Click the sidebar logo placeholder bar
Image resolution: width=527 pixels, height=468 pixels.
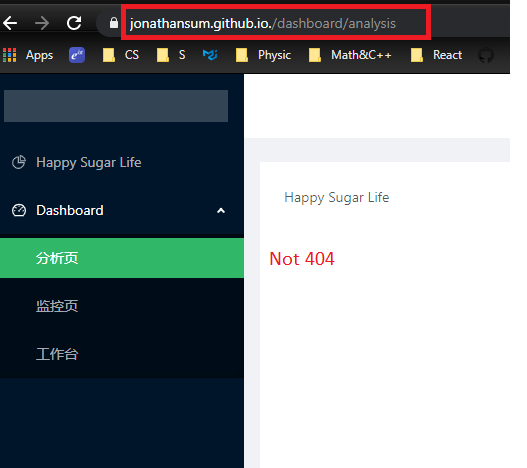[116, 106]
